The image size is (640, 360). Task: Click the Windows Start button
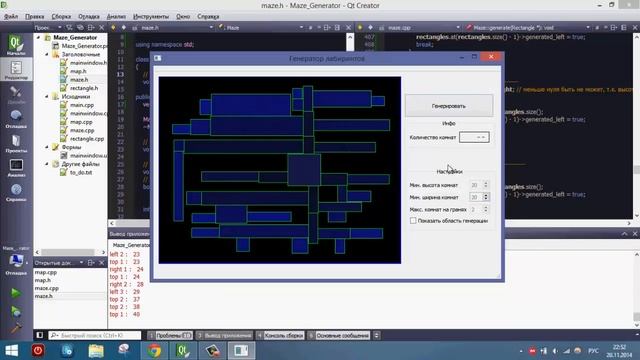11,351
